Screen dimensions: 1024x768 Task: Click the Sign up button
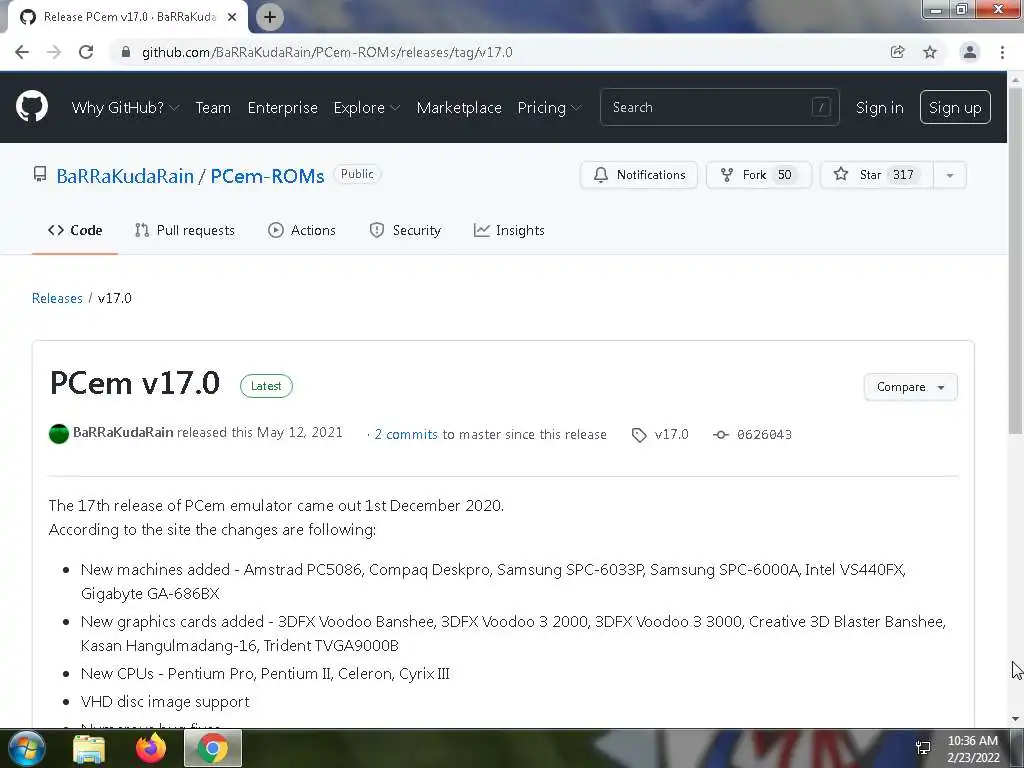955,108
